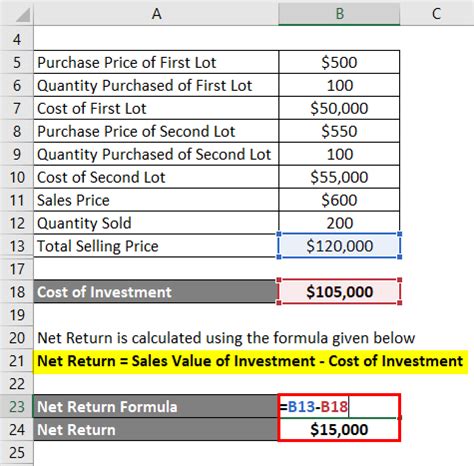Select column A header

156,13
